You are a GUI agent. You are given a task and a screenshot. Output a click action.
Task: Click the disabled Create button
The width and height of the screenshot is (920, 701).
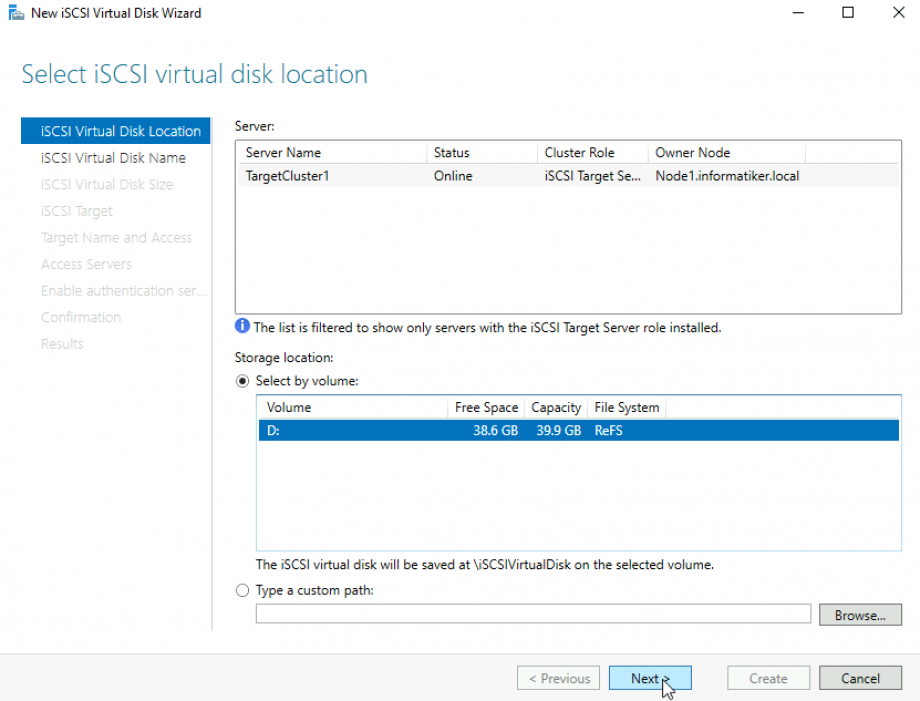coord(767,678)
